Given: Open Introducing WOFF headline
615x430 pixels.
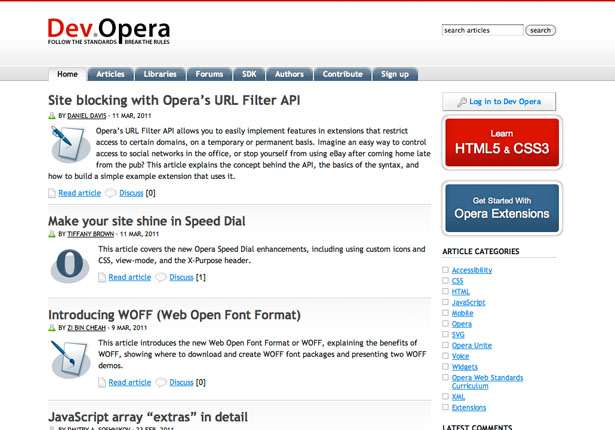Looking at the screenshot, I should click(175, 315).
